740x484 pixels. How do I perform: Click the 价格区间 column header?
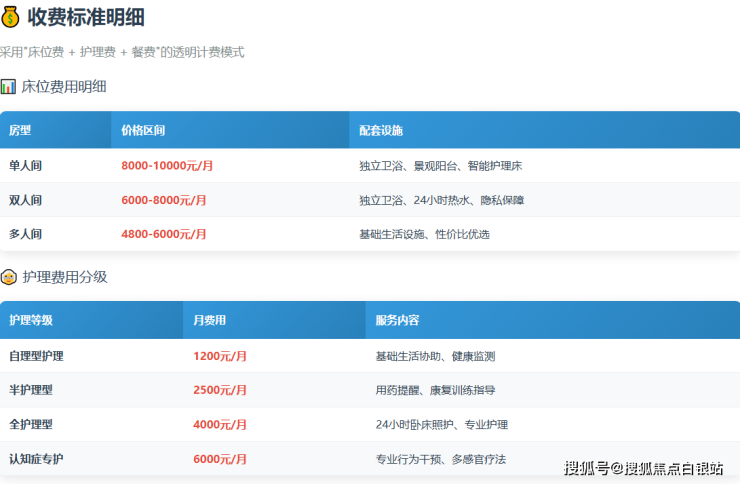pos(143,130)
